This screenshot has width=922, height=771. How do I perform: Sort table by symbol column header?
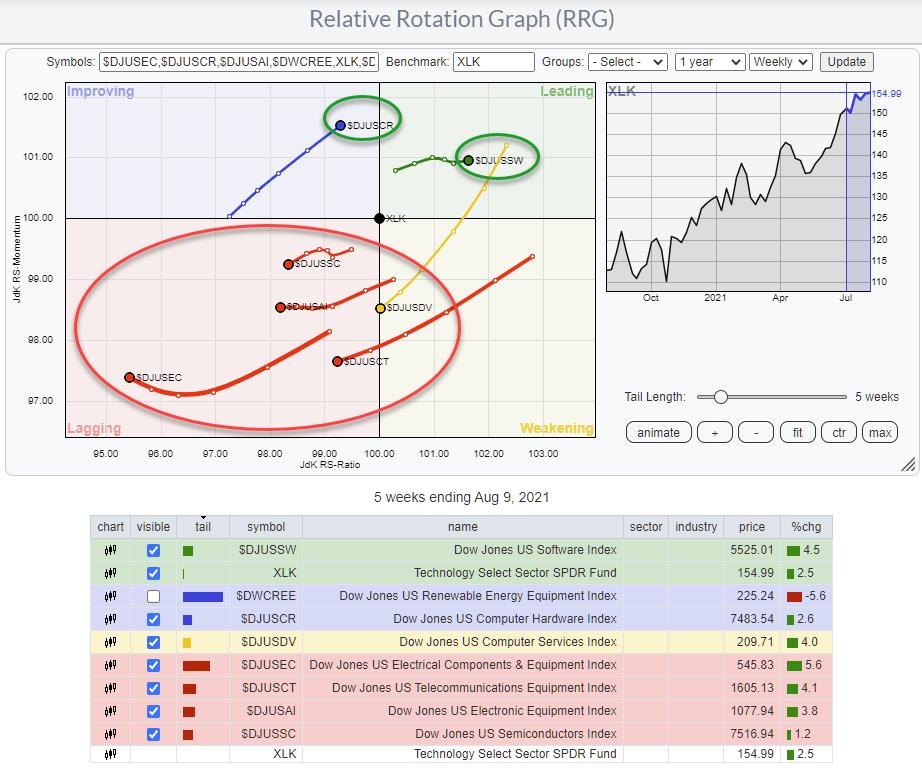pos(266,527)
